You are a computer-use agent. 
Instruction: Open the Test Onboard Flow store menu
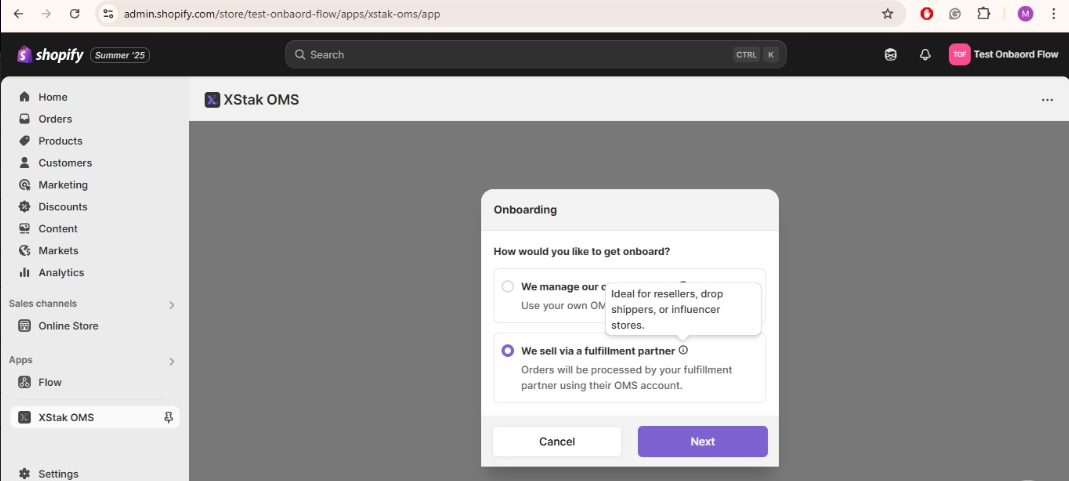tap(1003, 55)
